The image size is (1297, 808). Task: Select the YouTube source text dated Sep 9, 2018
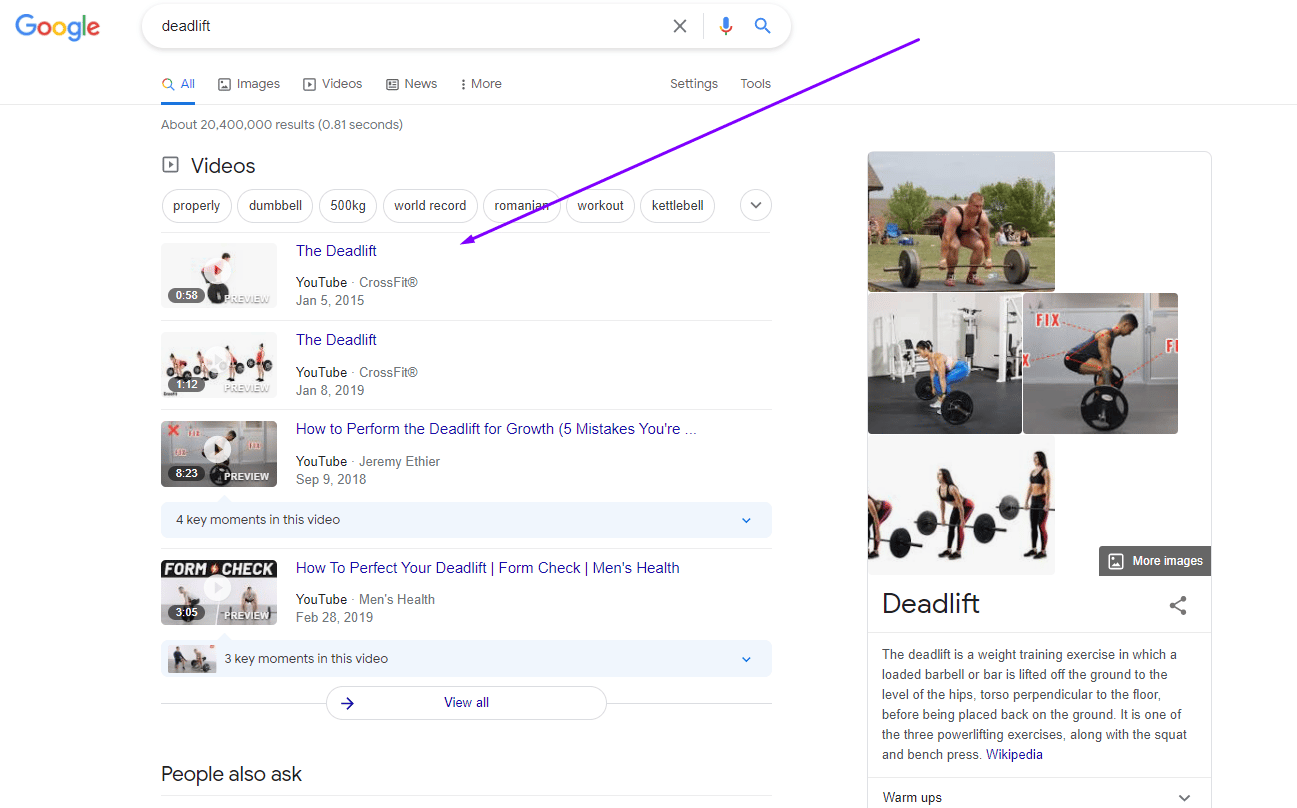(x=321, y=462)
